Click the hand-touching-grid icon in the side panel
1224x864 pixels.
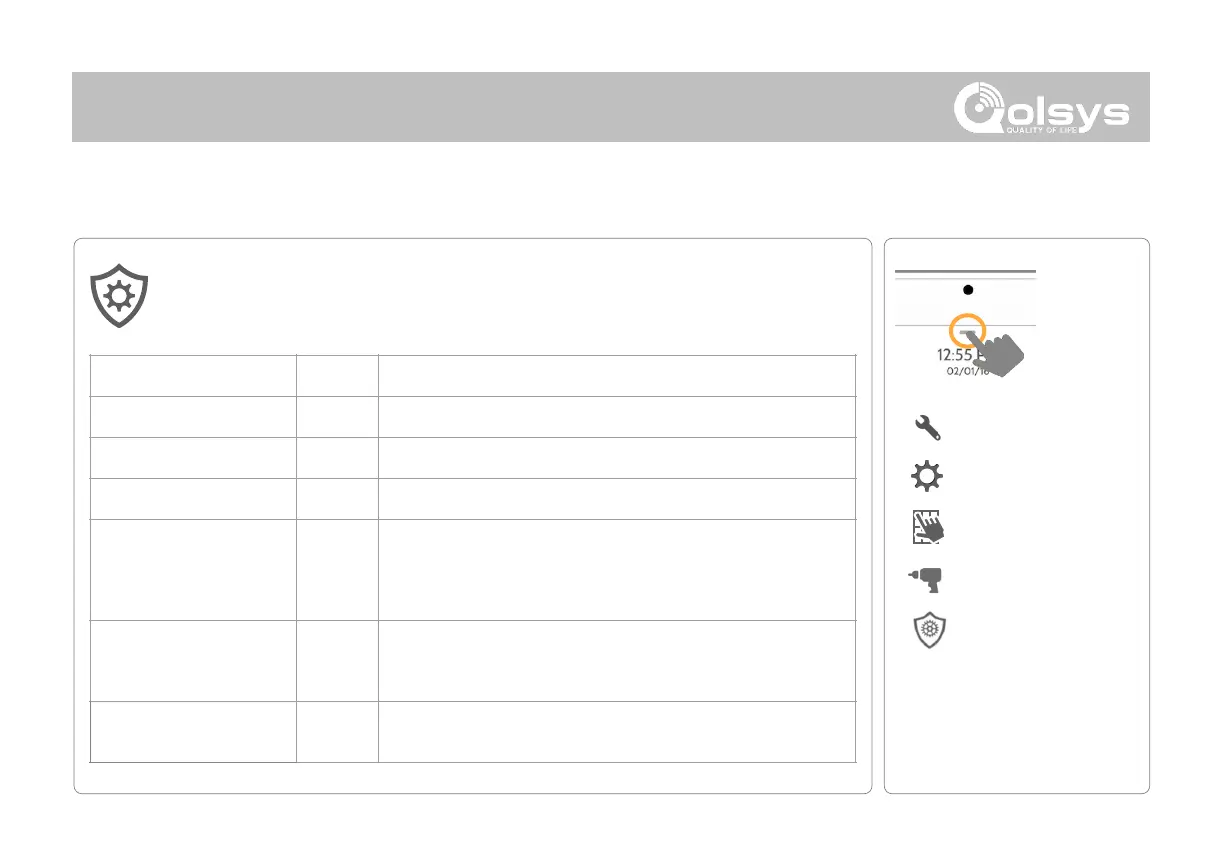pos(928,527)
